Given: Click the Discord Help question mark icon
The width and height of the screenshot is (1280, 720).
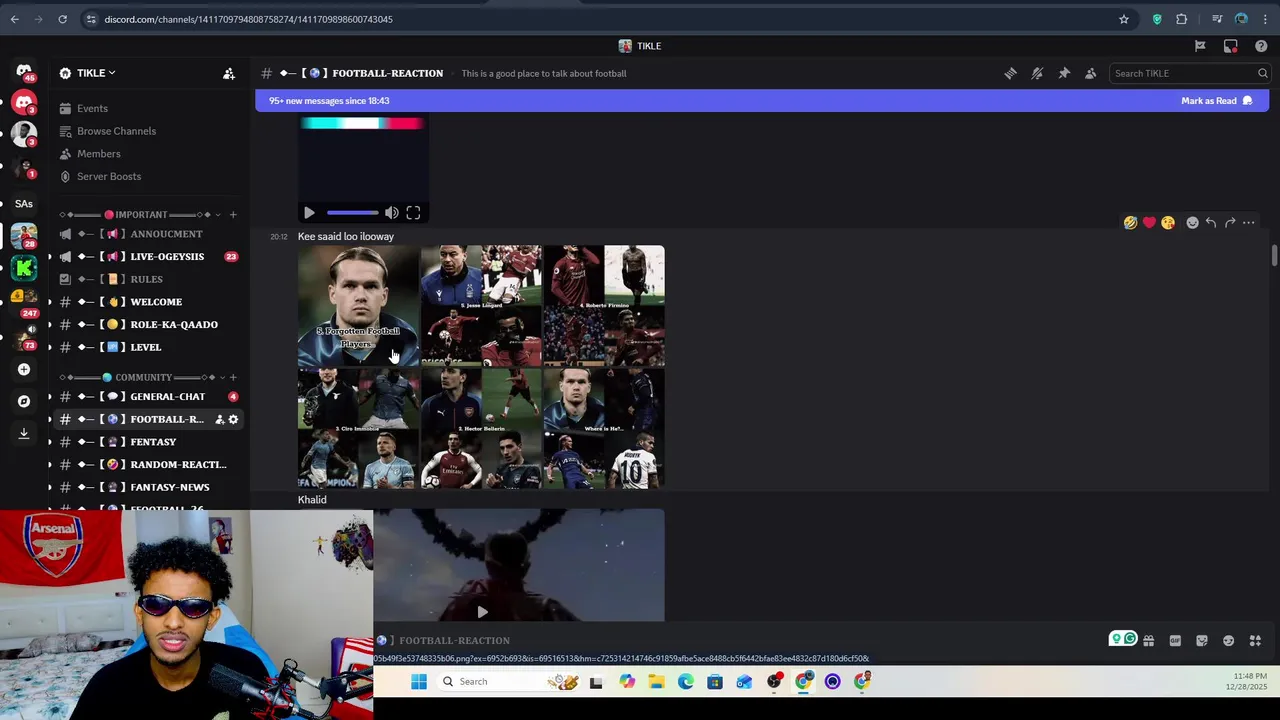Looking at the screenshot, I should (1261, 46).
